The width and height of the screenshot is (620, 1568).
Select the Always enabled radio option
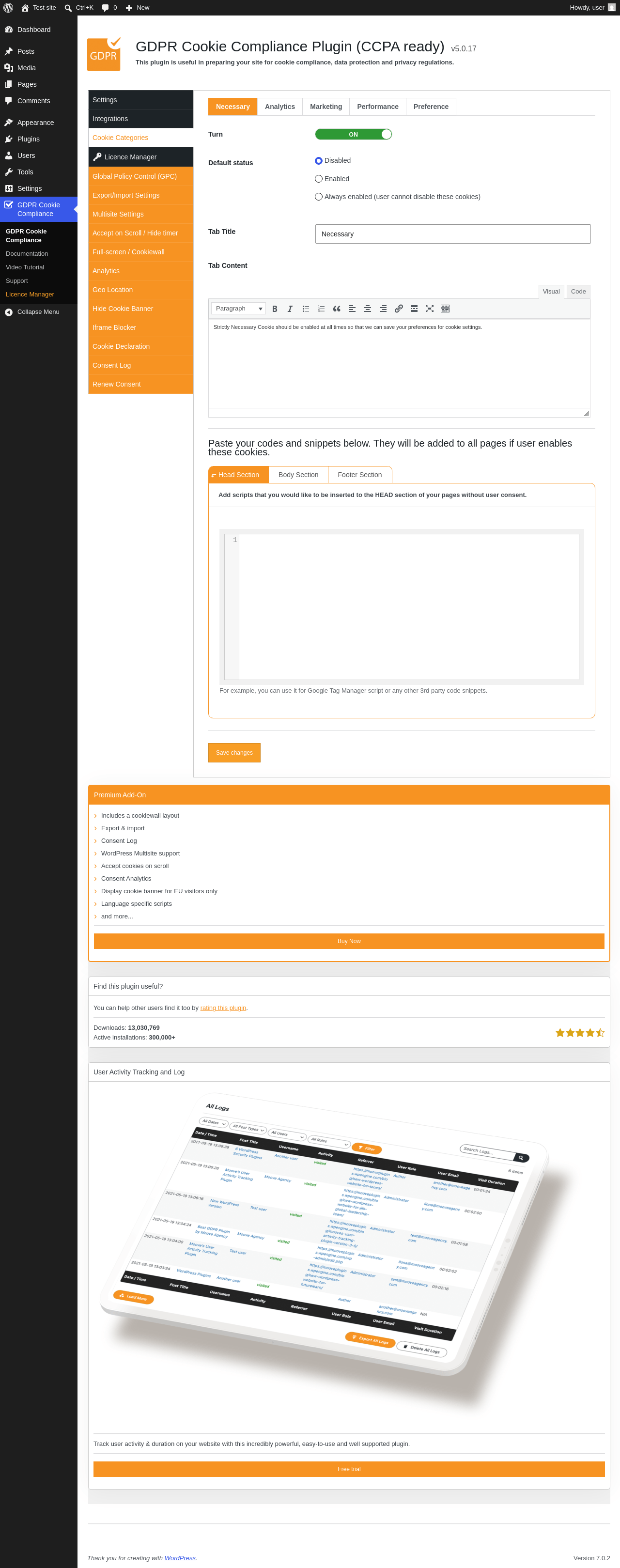pyautogui.click(x=319, y=197)
